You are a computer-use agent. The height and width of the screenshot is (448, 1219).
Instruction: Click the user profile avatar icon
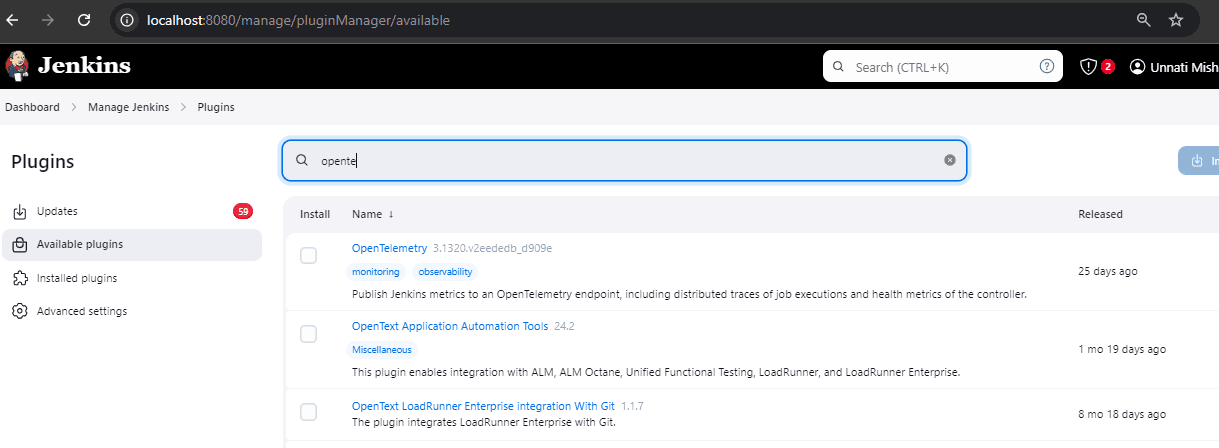(1137, 67)
